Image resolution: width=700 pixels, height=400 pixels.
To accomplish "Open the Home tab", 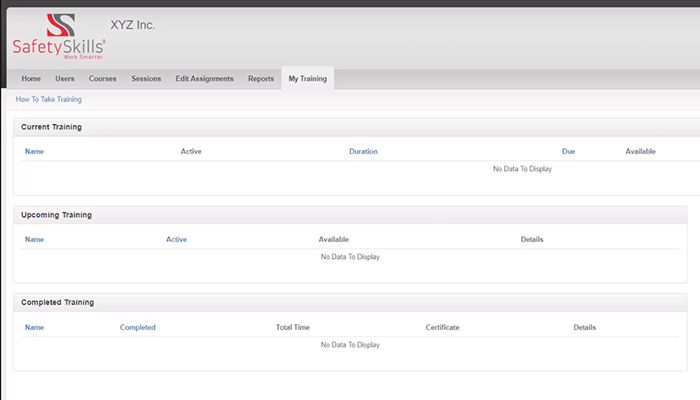I will click(x=31, y=79).
